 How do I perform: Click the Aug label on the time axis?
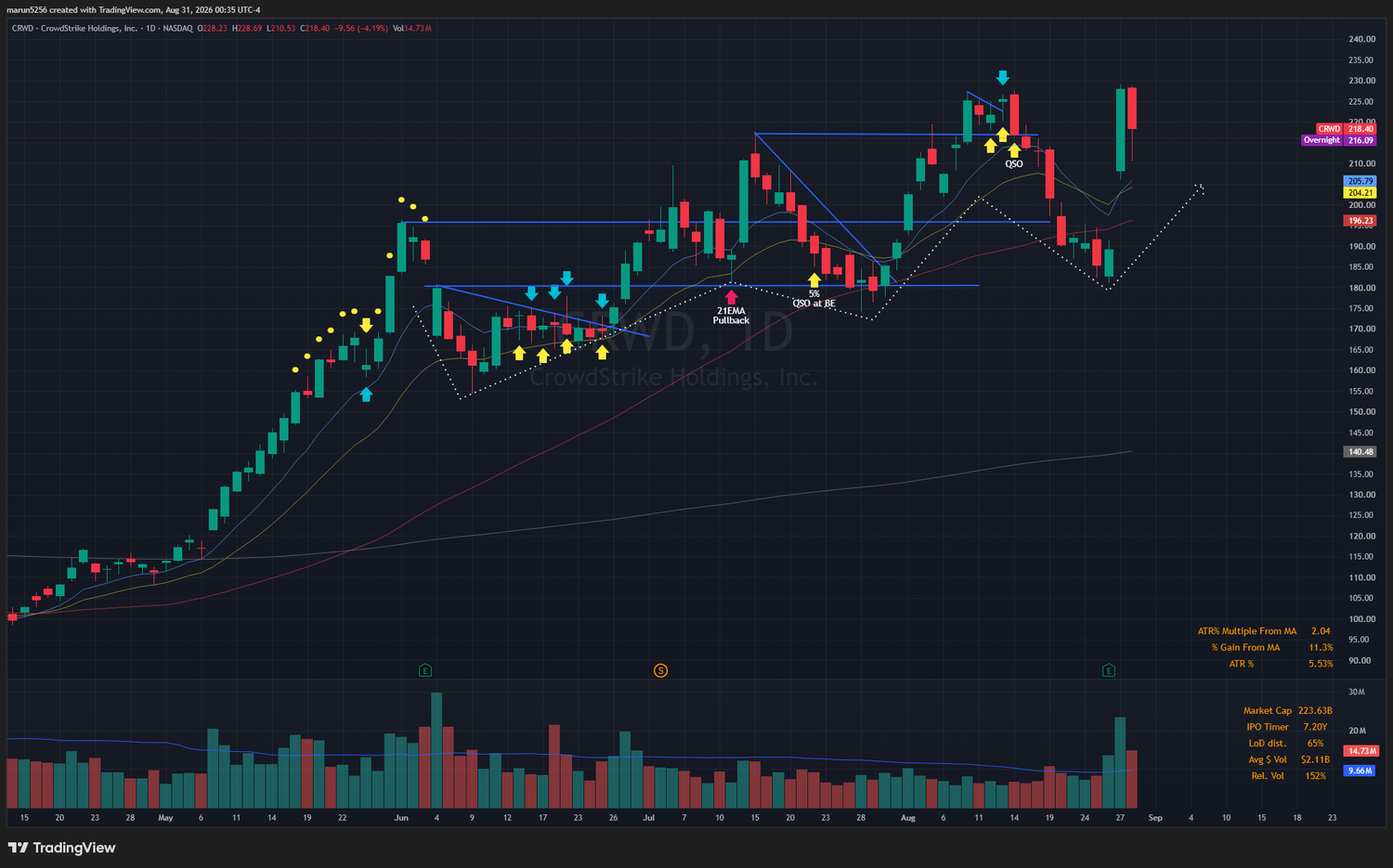(908, 818)
